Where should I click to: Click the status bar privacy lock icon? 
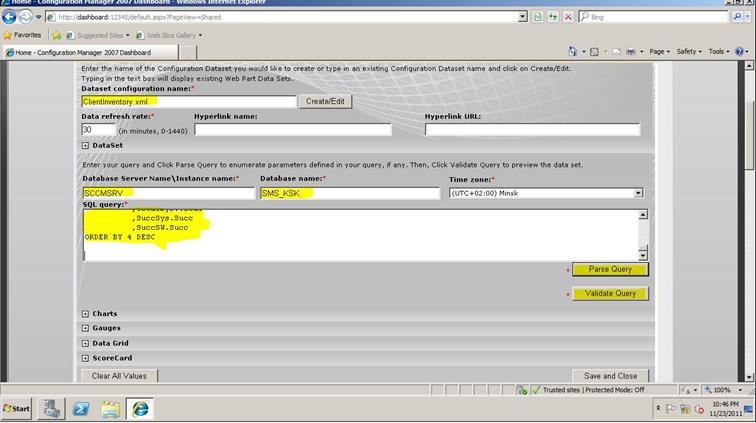click(687, 390)
